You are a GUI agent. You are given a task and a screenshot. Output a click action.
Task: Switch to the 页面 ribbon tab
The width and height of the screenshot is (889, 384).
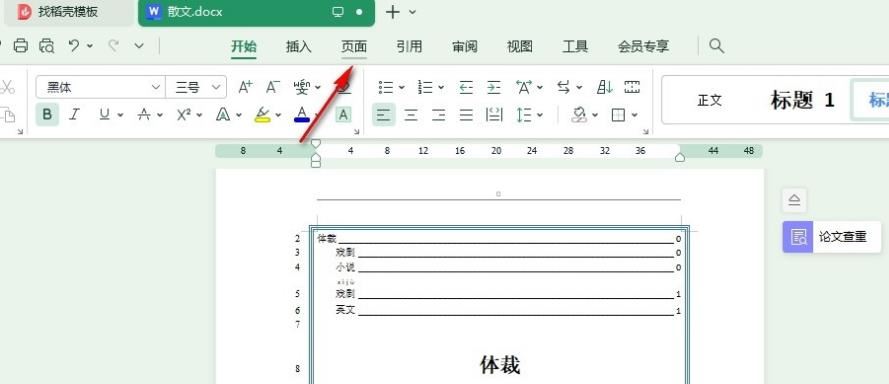pos(354,46)
